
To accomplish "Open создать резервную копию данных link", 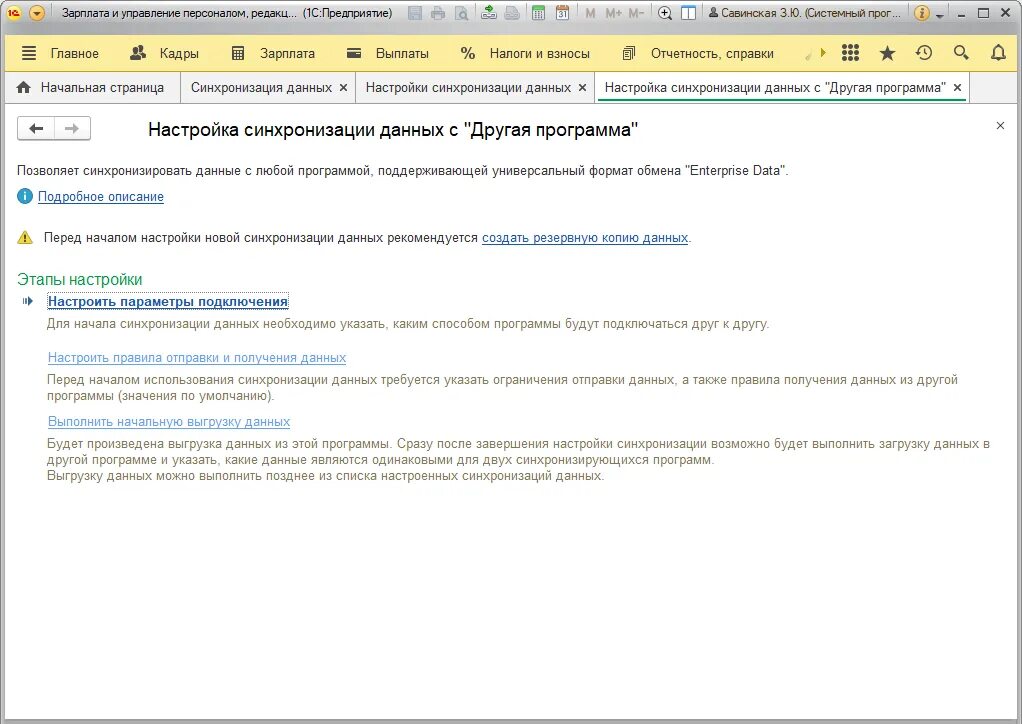I will (x=585, y=238).
